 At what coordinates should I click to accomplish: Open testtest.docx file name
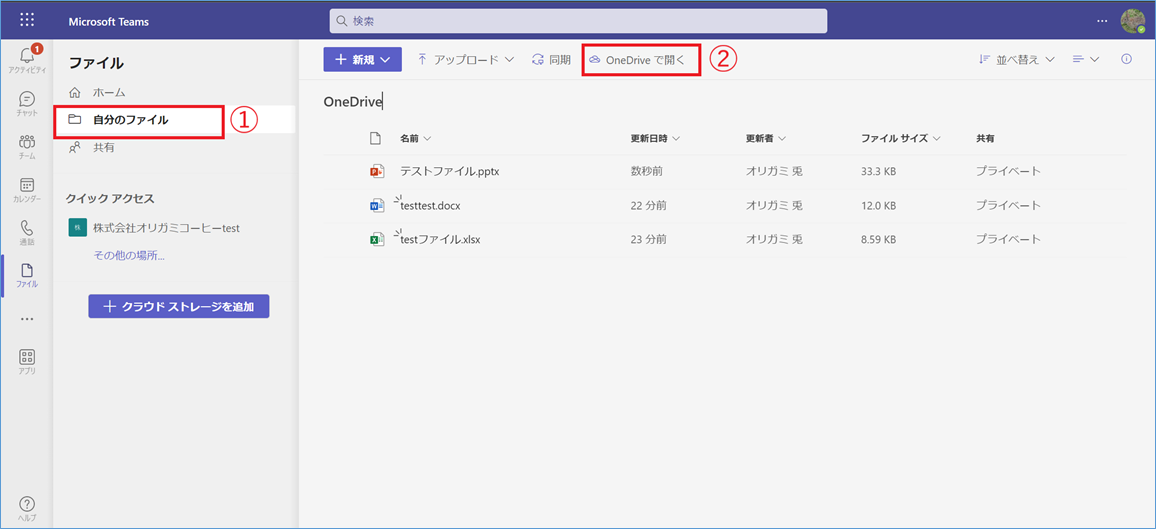(430, 206)
